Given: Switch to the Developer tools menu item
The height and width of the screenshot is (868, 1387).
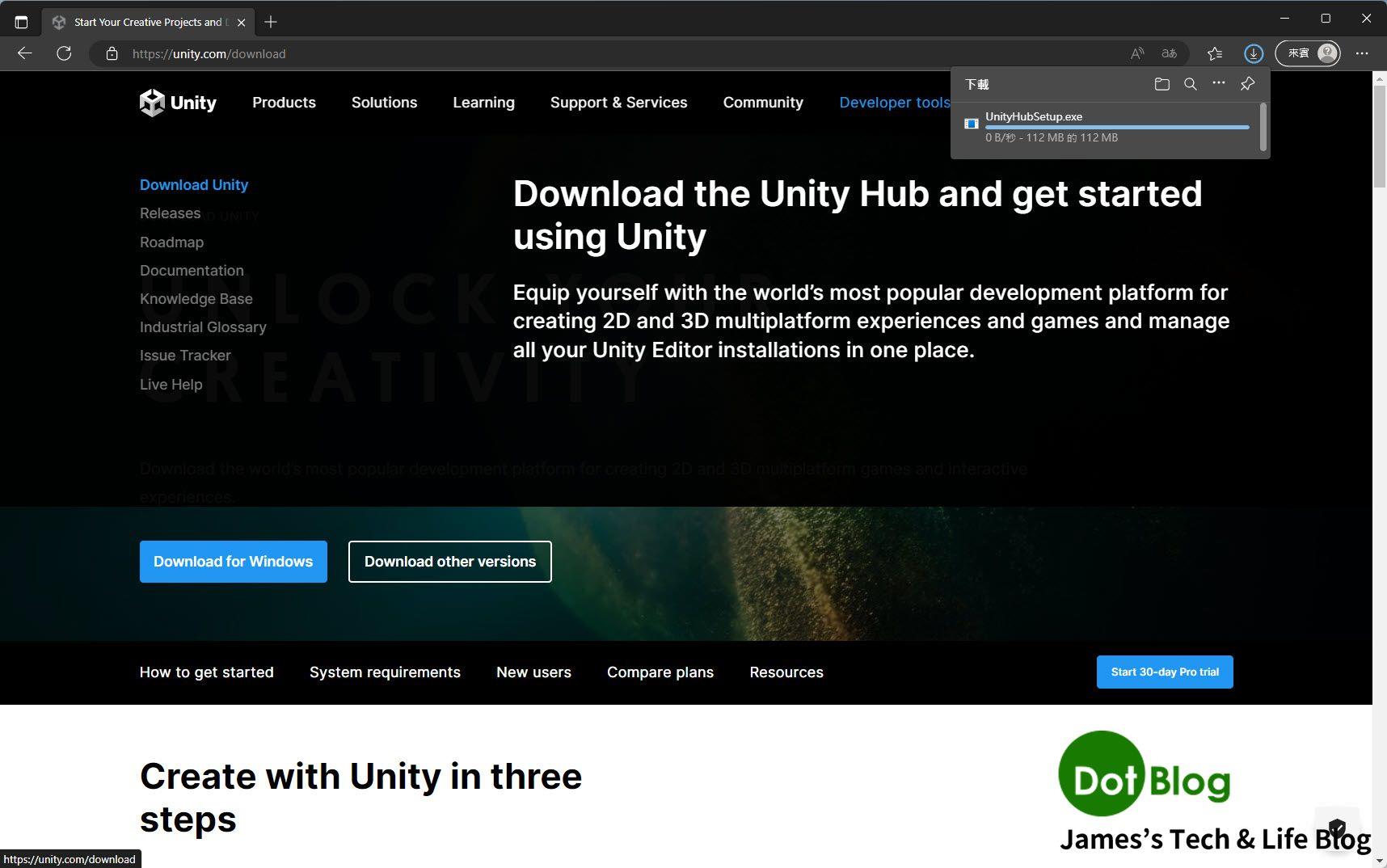Looking at the screenshot, I should pos(894,103).
